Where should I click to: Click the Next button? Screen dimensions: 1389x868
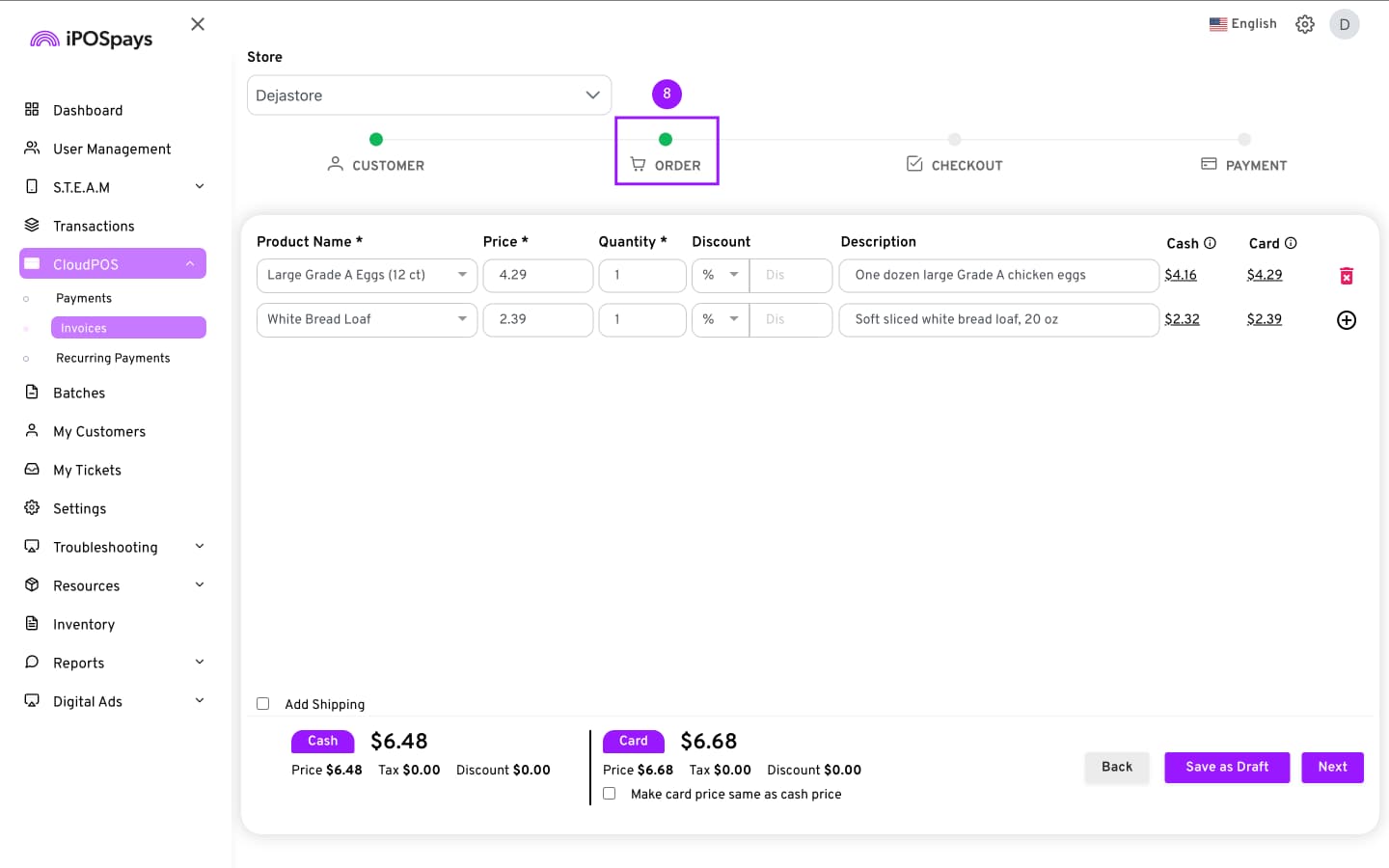pyautogui.click(x=1332, y=767)
